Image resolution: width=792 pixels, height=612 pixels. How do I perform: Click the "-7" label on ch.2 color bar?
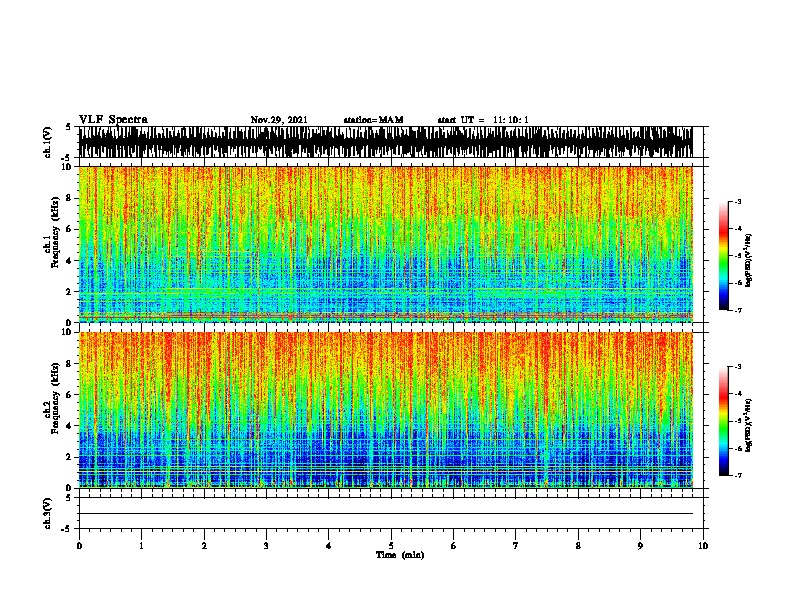737,475
